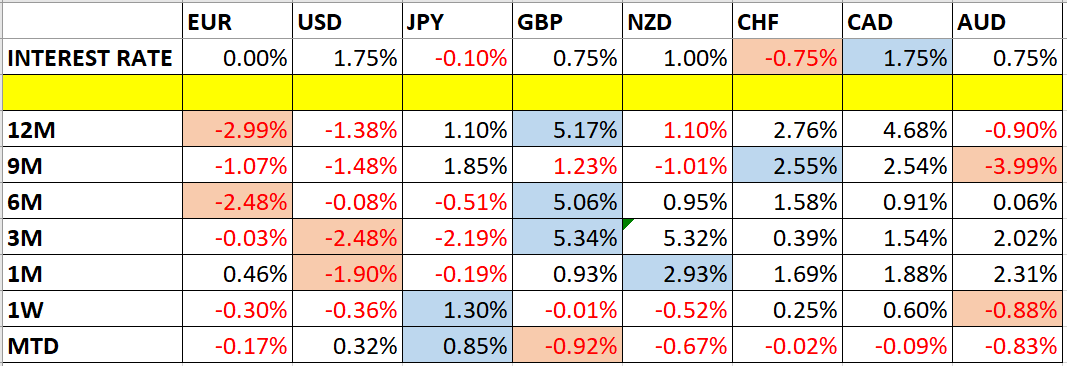Click the MTD row label
Viewport: 1067px width, 366px height.
coord(92,344)
